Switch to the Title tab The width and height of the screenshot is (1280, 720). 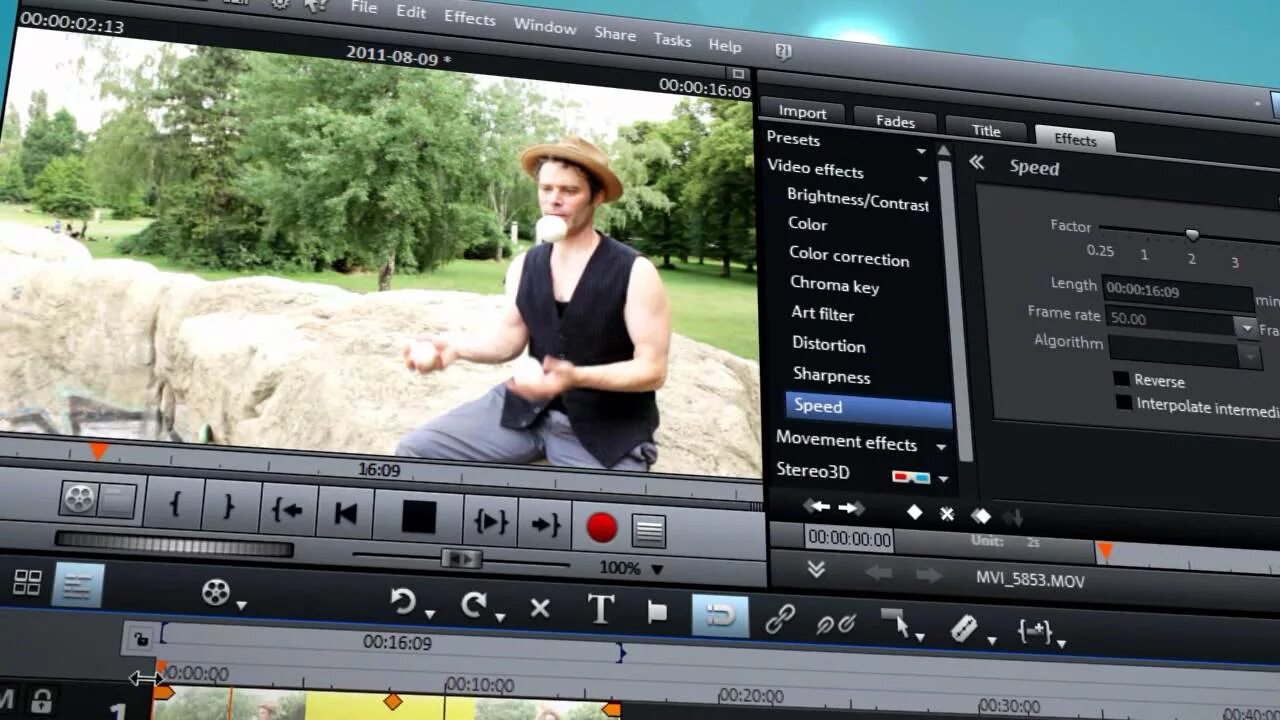(986, 129)
